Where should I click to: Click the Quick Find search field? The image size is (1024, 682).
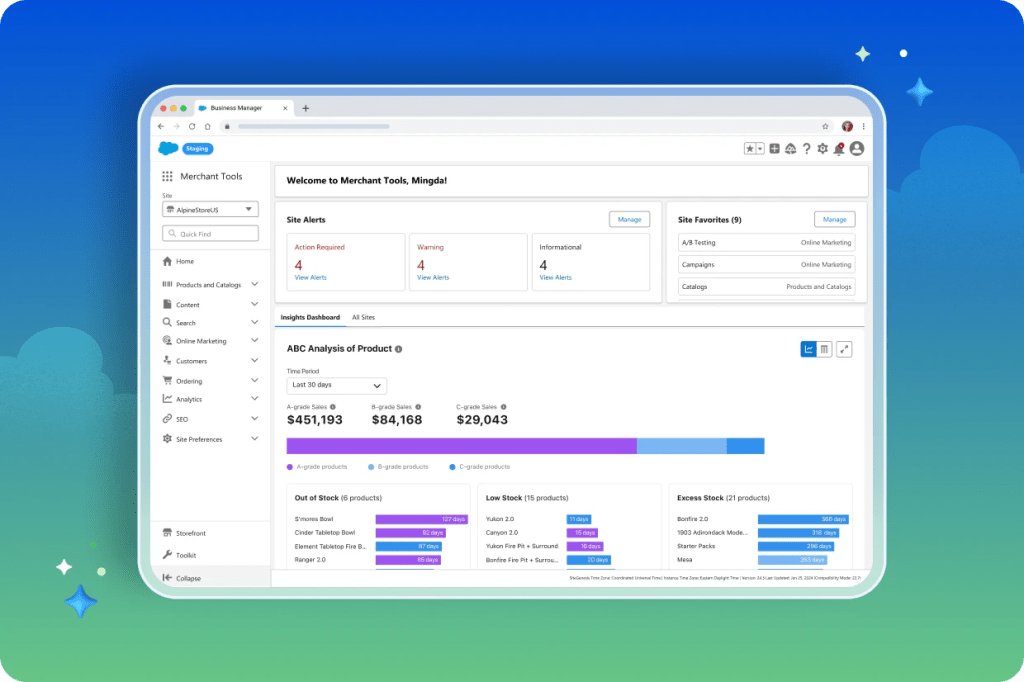[x=210, y=233]
